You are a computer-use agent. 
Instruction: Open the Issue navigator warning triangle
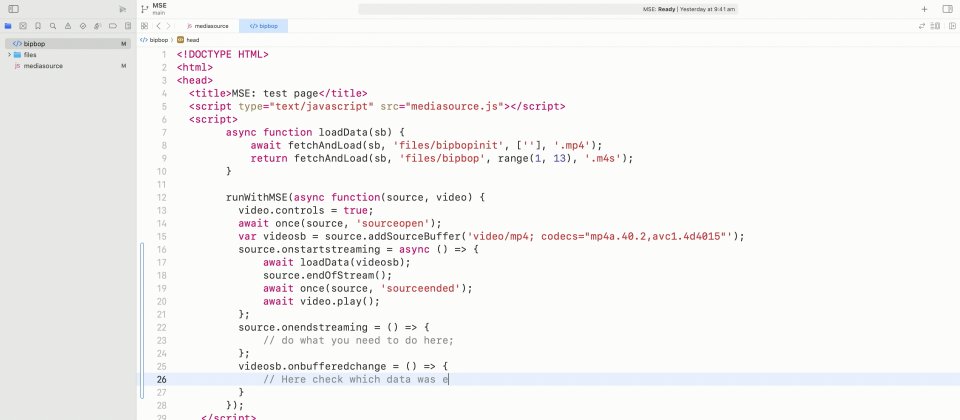coord(68,26)
